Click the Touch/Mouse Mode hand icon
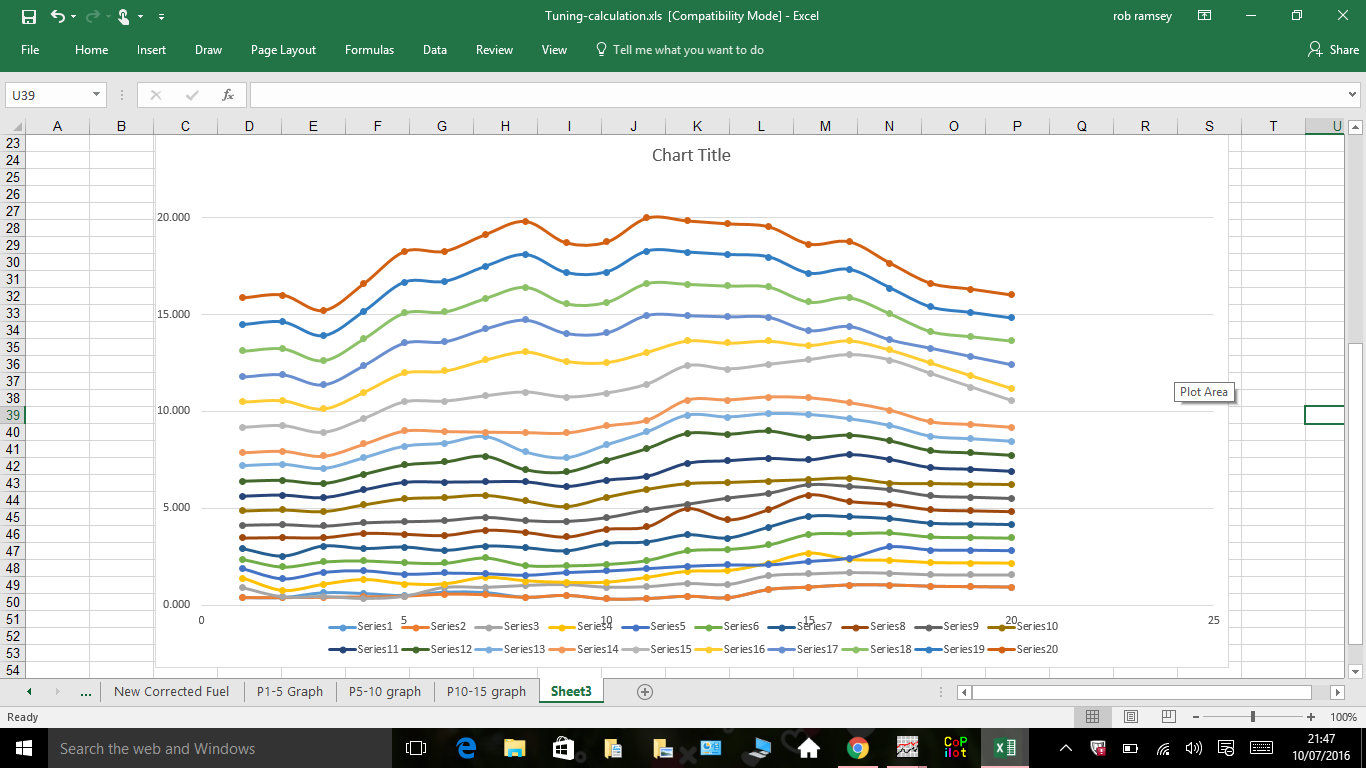1366x768 pixels. click(123, 16)
